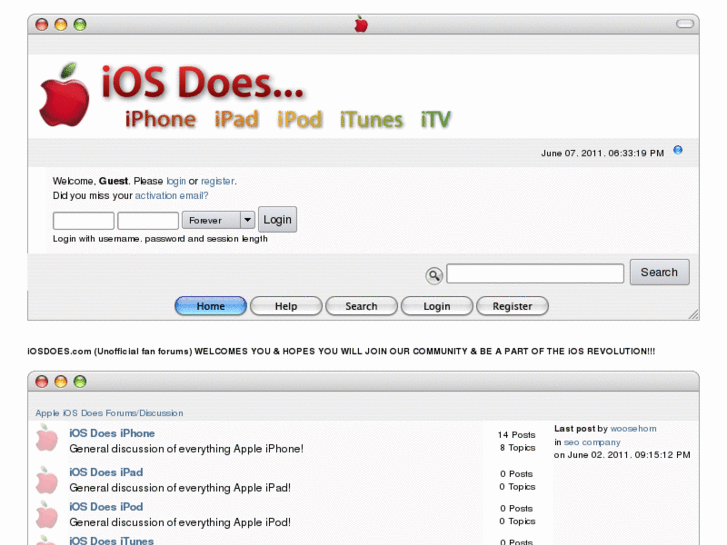Image resolution: width=727 pixels, height=545 pixels.
Task: Click the apple icon beside iOS Does iPhone
Action: click(x=47, y=438)
